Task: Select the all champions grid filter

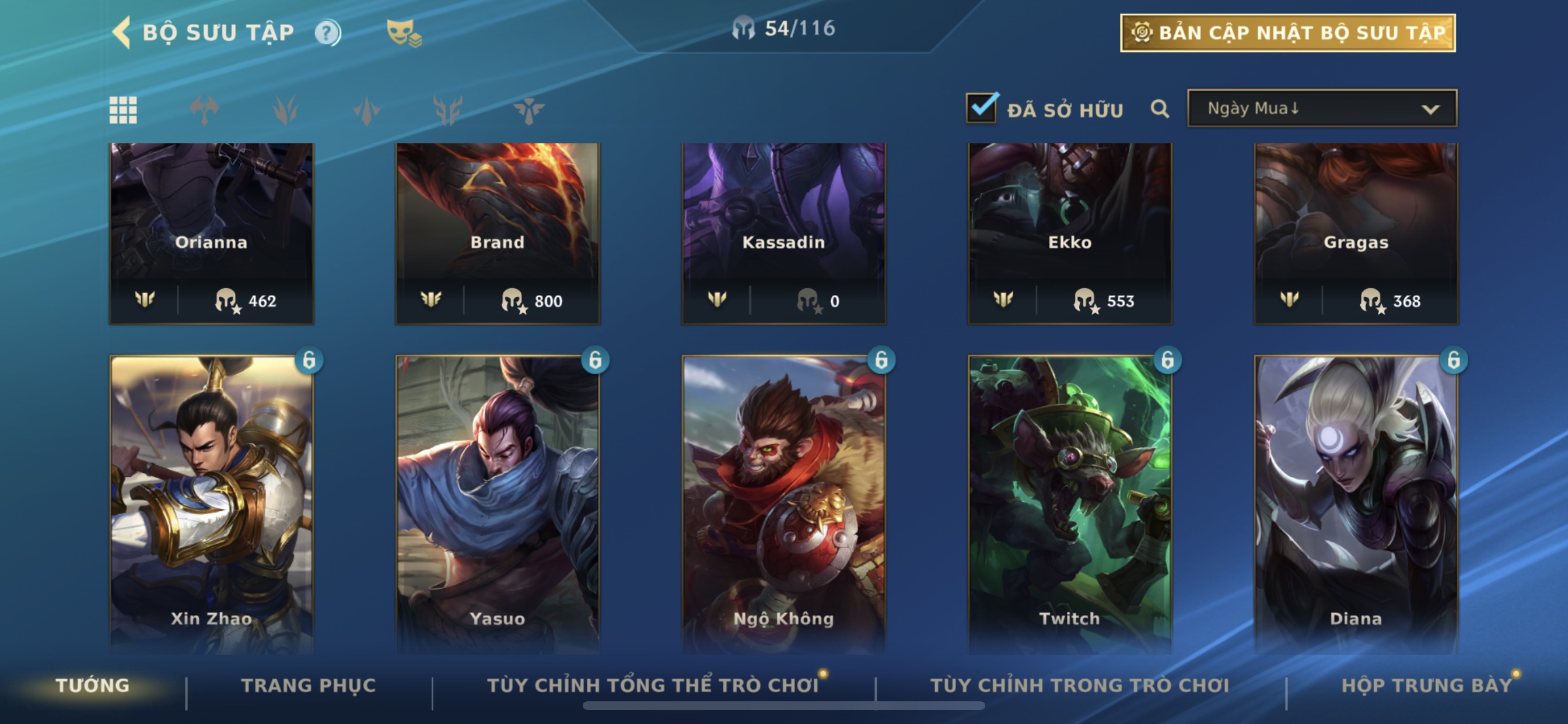Action: coord(123,110)
